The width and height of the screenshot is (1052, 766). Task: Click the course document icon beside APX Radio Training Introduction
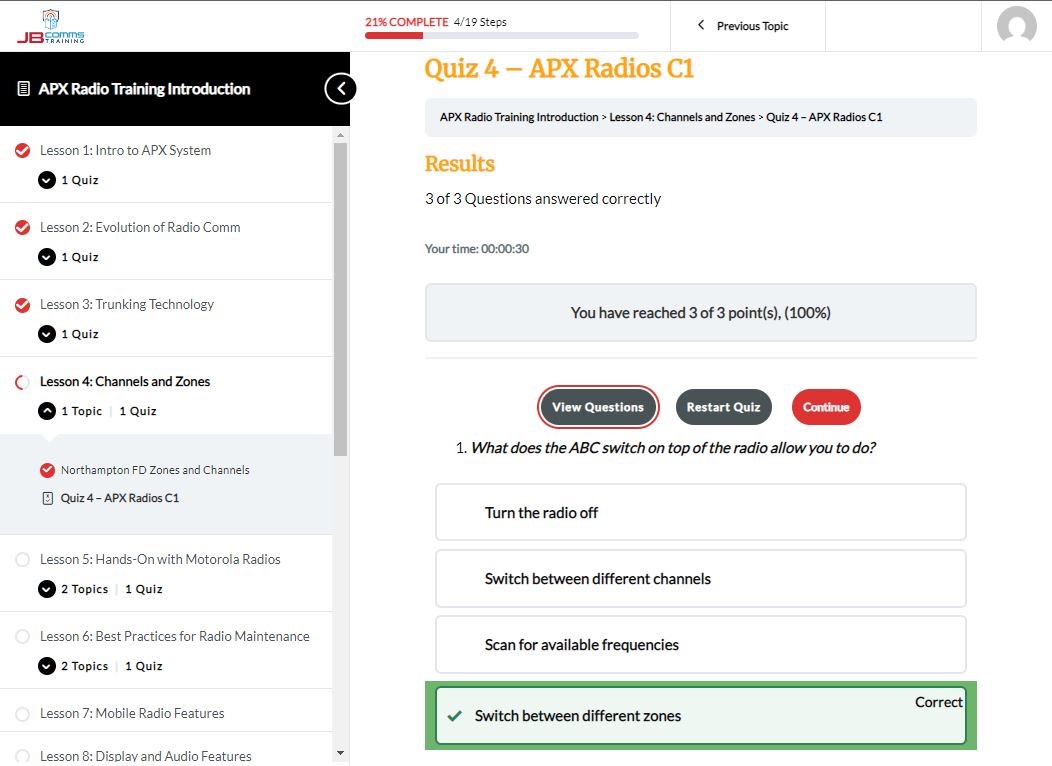click(x=23, y=89)
